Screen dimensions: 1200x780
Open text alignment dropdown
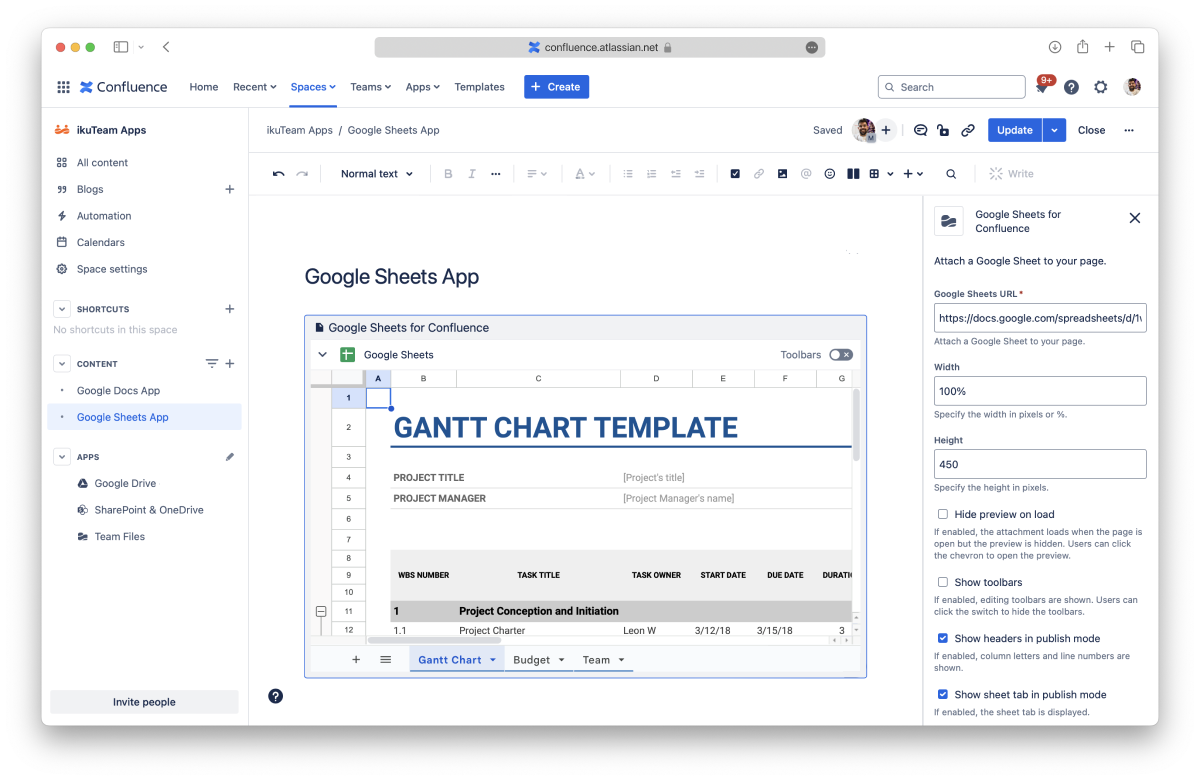point(537,174)
